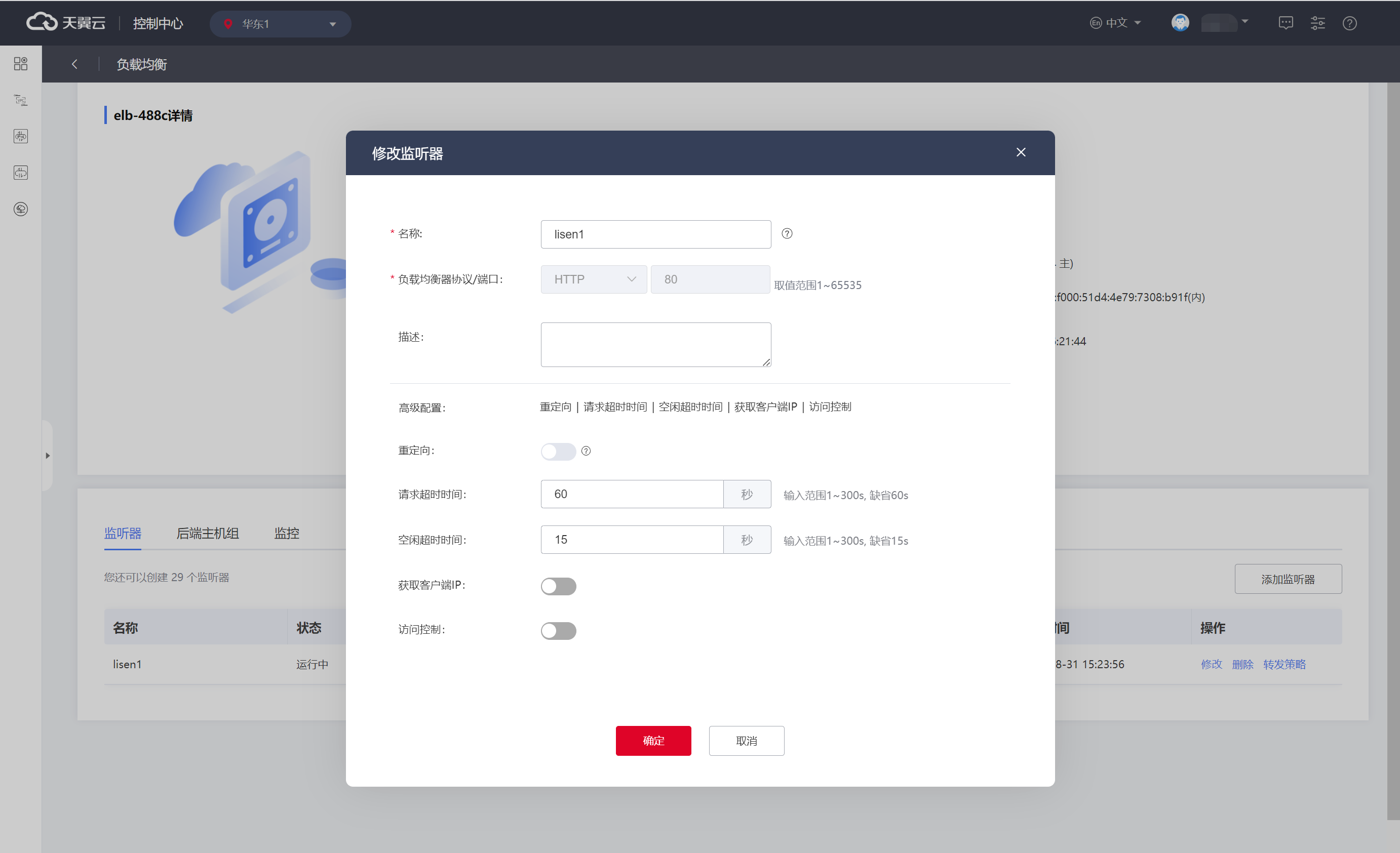Click the 描述 text area

tap(655, 345)
